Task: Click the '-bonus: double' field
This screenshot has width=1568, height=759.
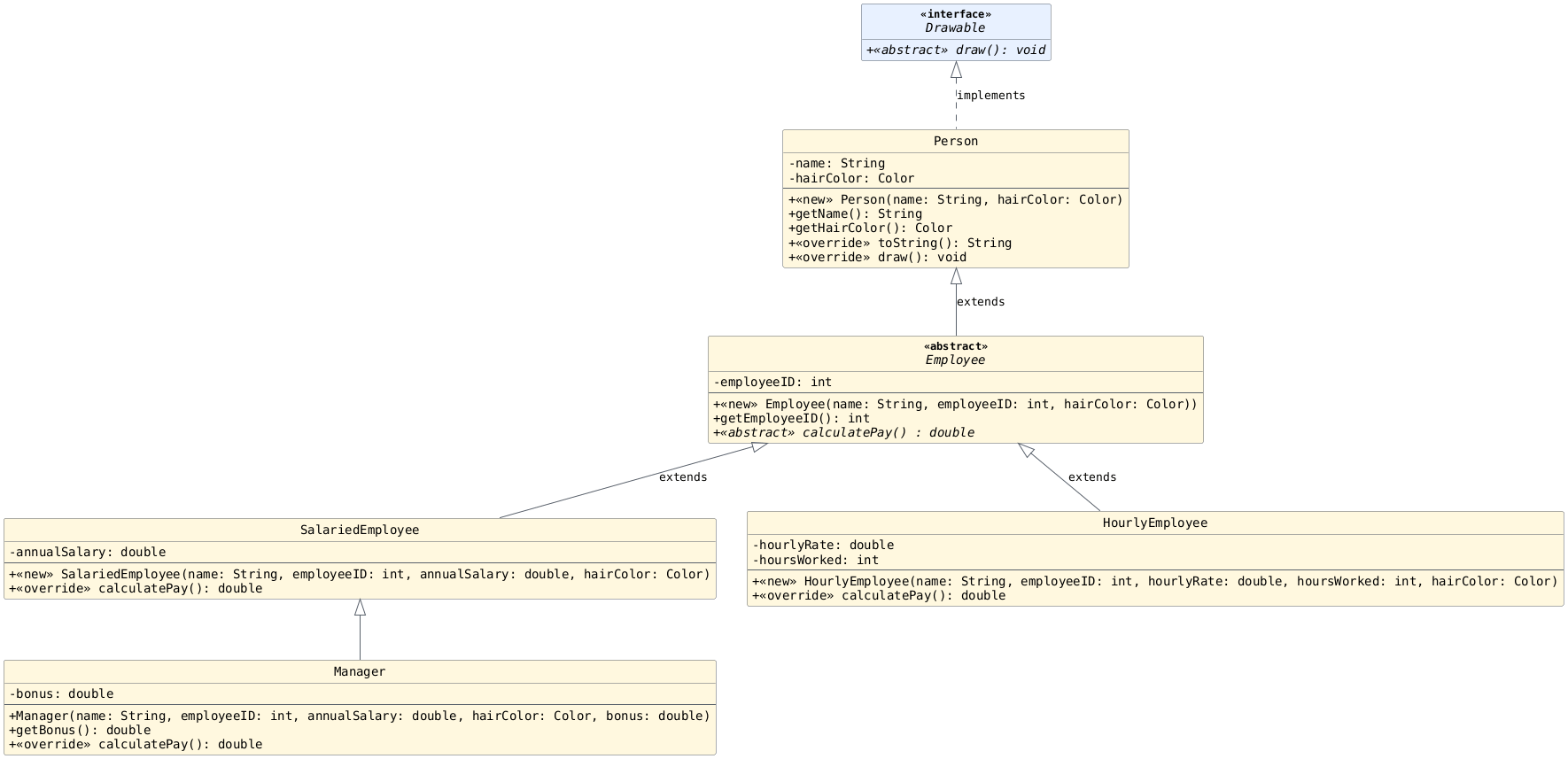Action: 61,694
